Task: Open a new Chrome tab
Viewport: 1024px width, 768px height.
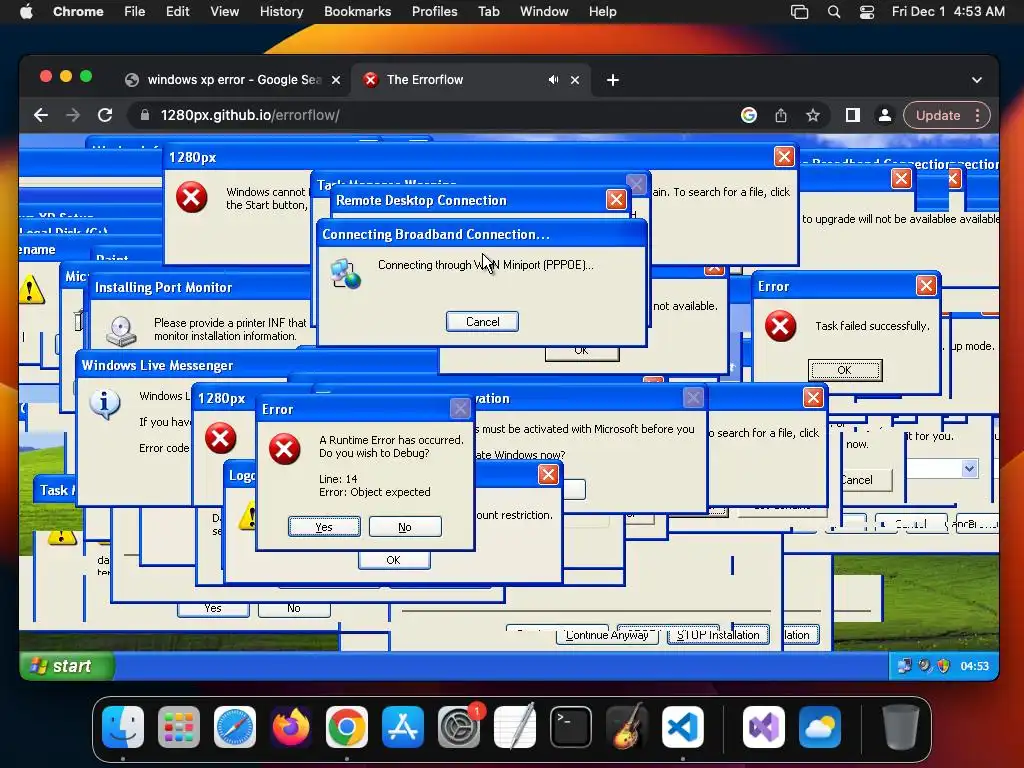Action: pos(613,80)
